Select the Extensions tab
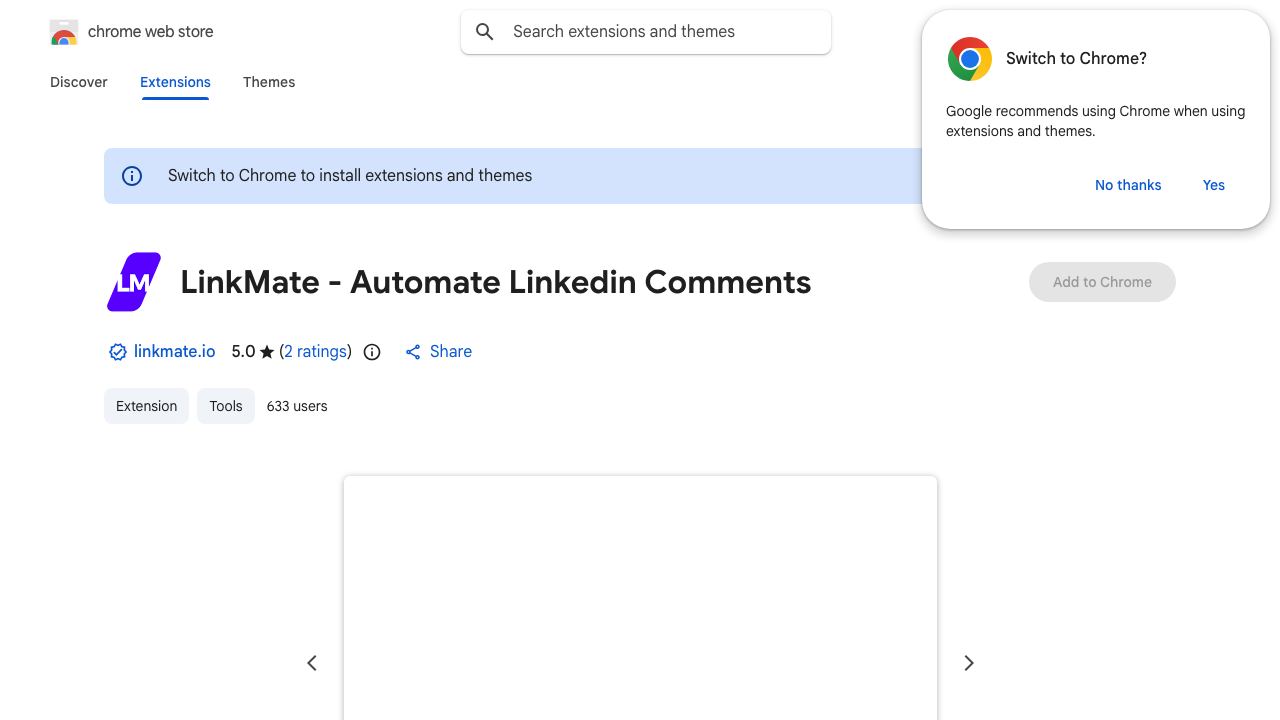 pos(175,82)
